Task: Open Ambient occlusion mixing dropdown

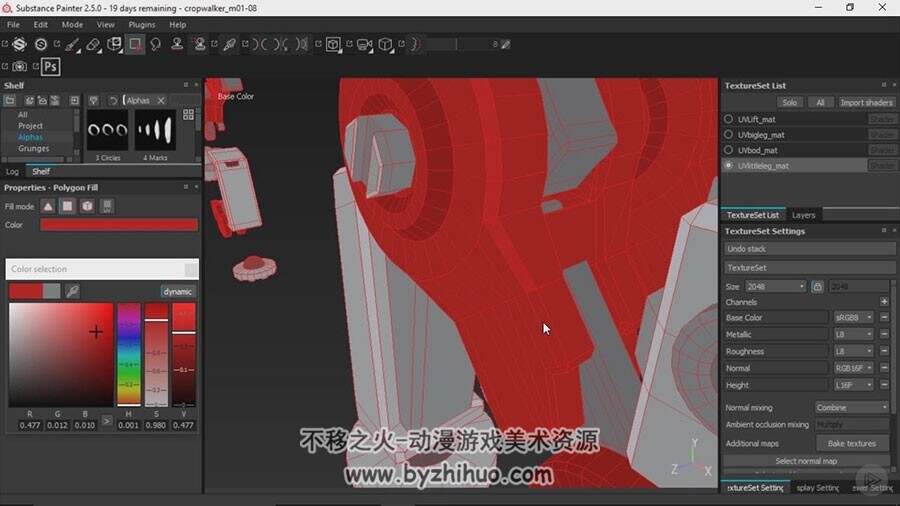Action: pyautogui.click(x=852, y=425)
